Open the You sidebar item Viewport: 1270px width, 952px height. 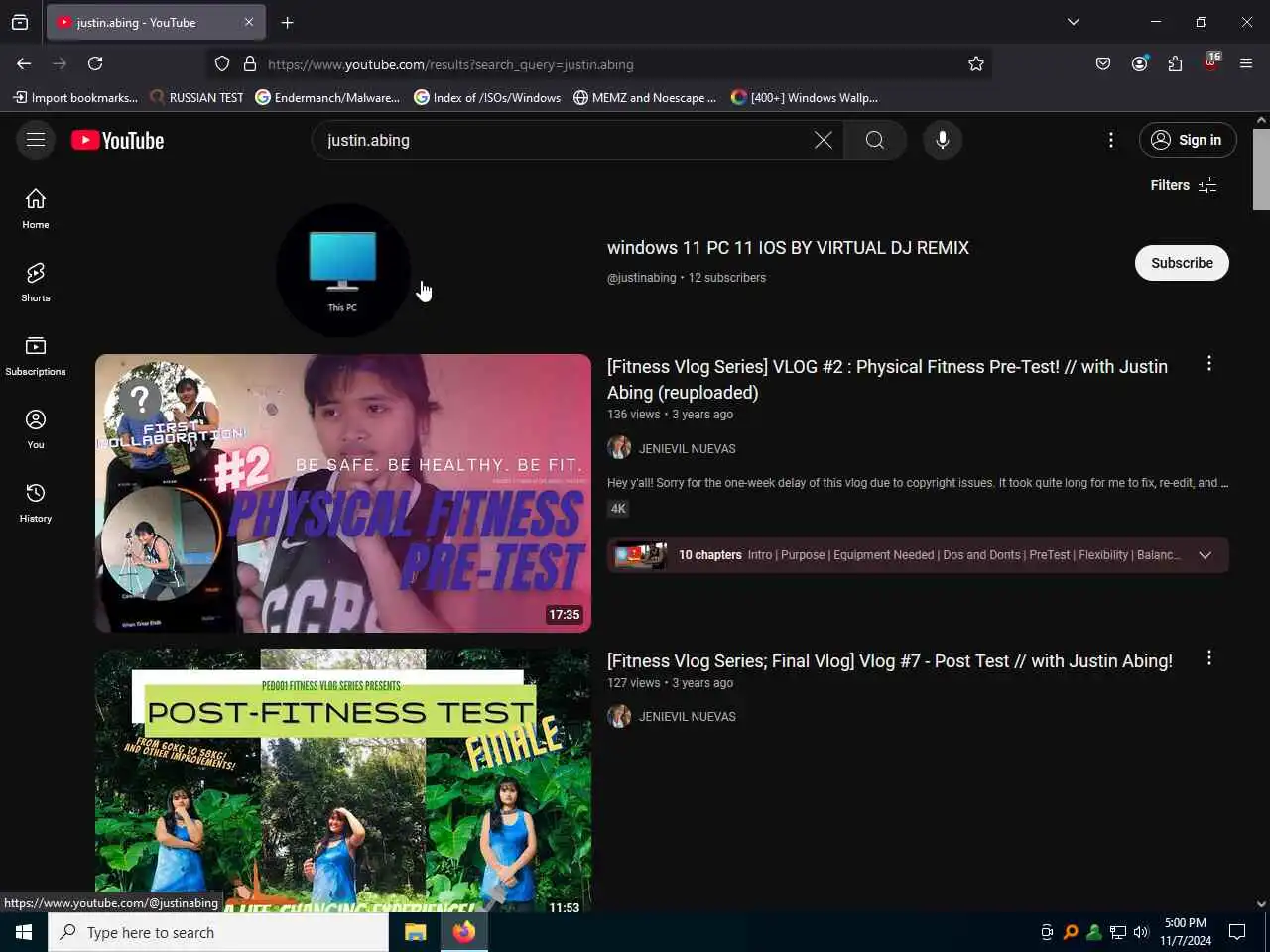36,429
